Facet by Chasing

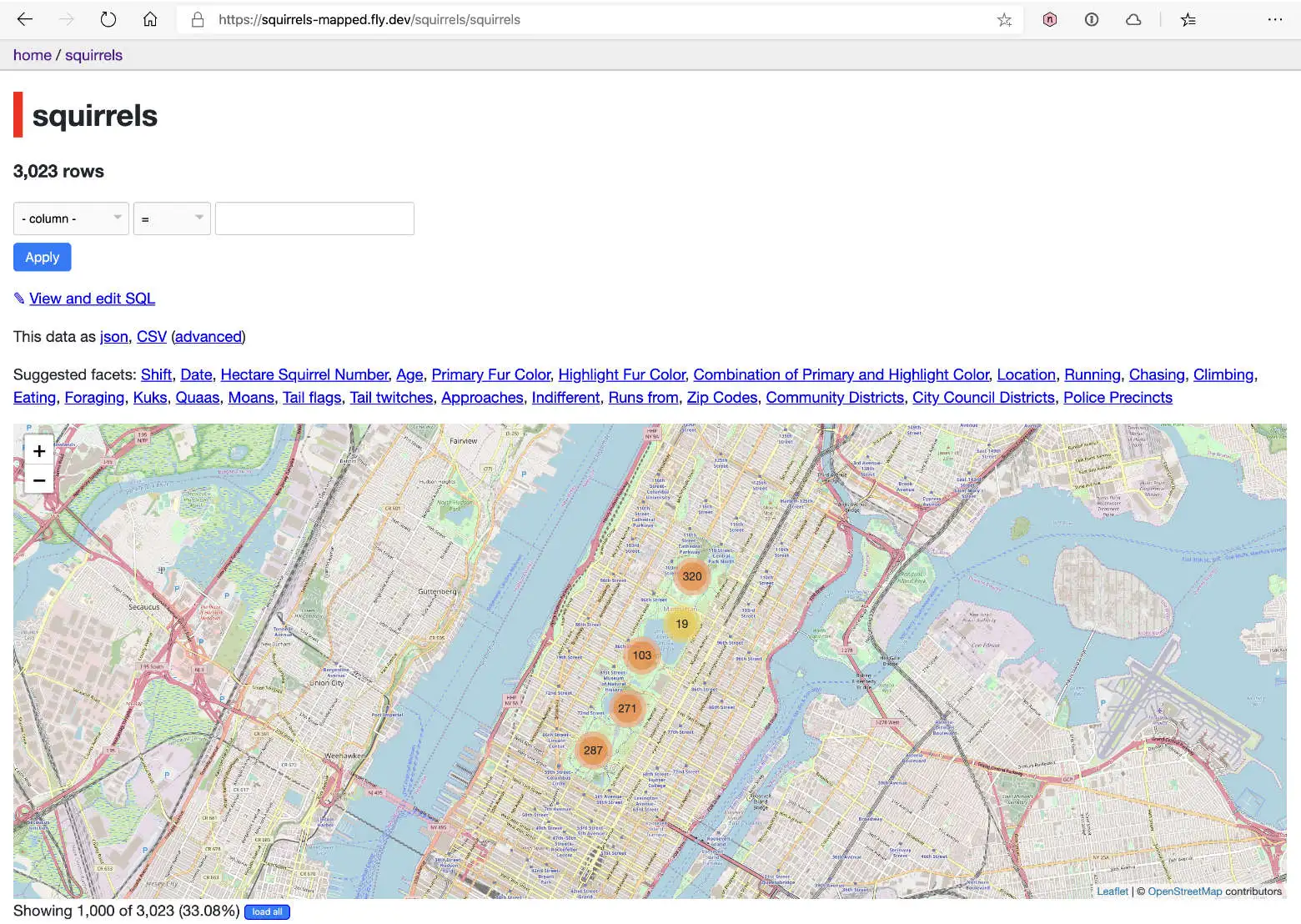(x=1157, y=375)
